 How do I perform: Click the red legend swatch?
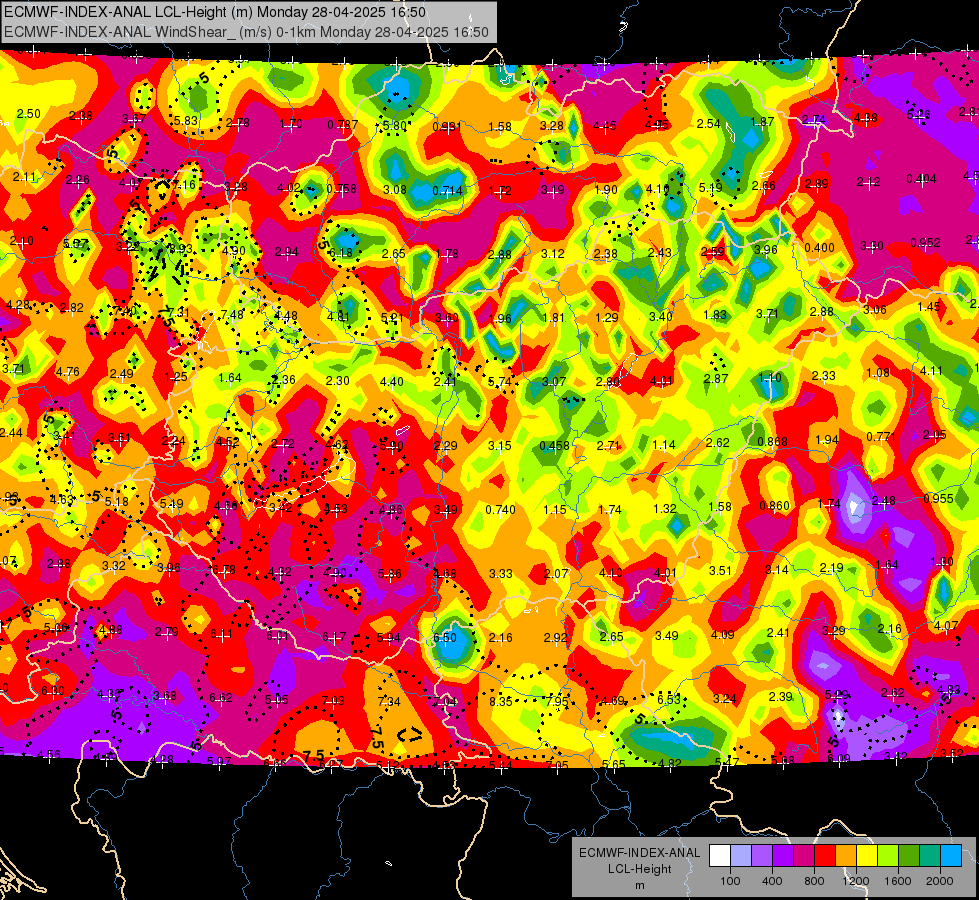(825, 856)
